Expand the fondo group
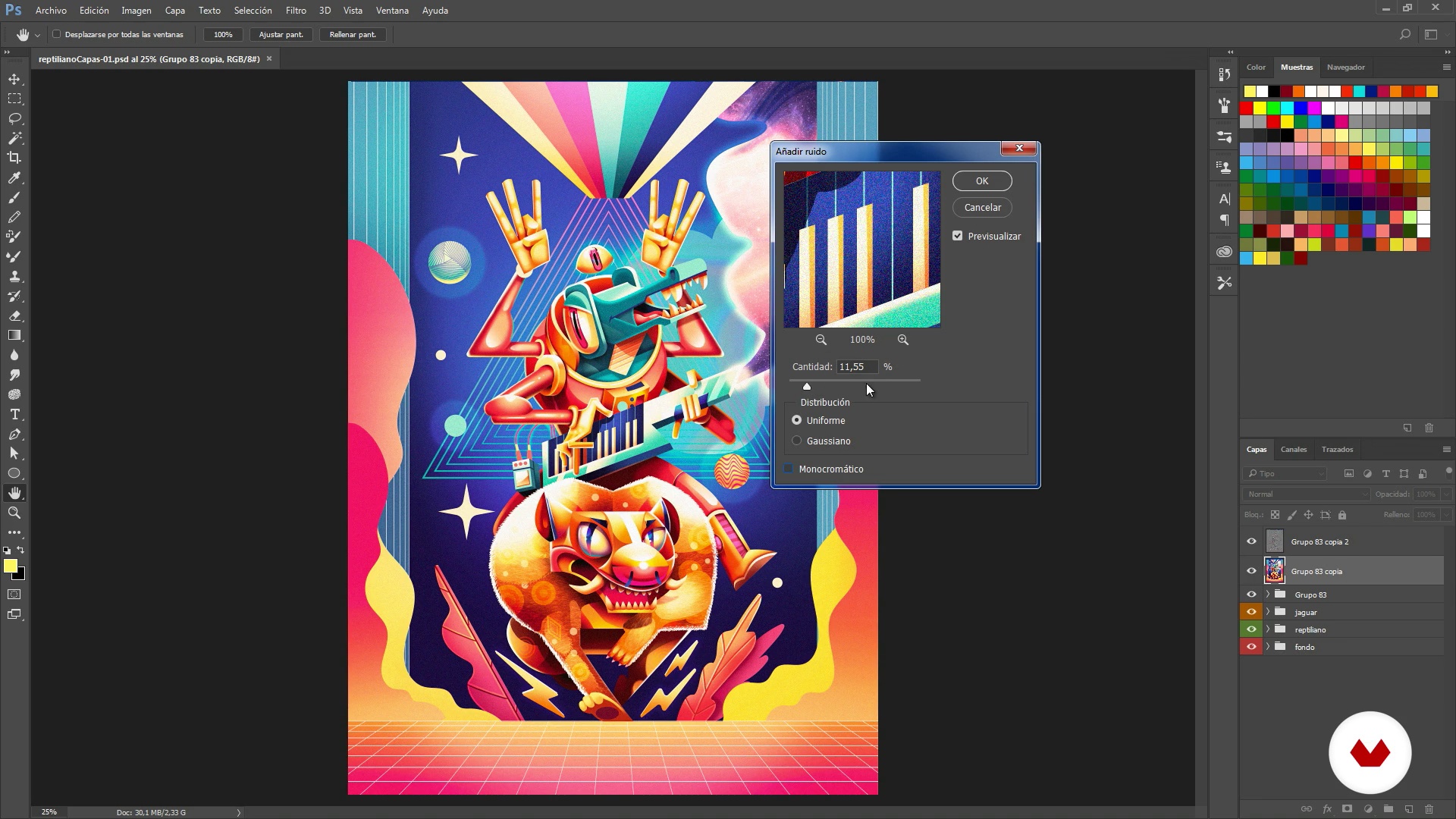The width and height of the screenshot is (1456, 819). coord(1268,647)
